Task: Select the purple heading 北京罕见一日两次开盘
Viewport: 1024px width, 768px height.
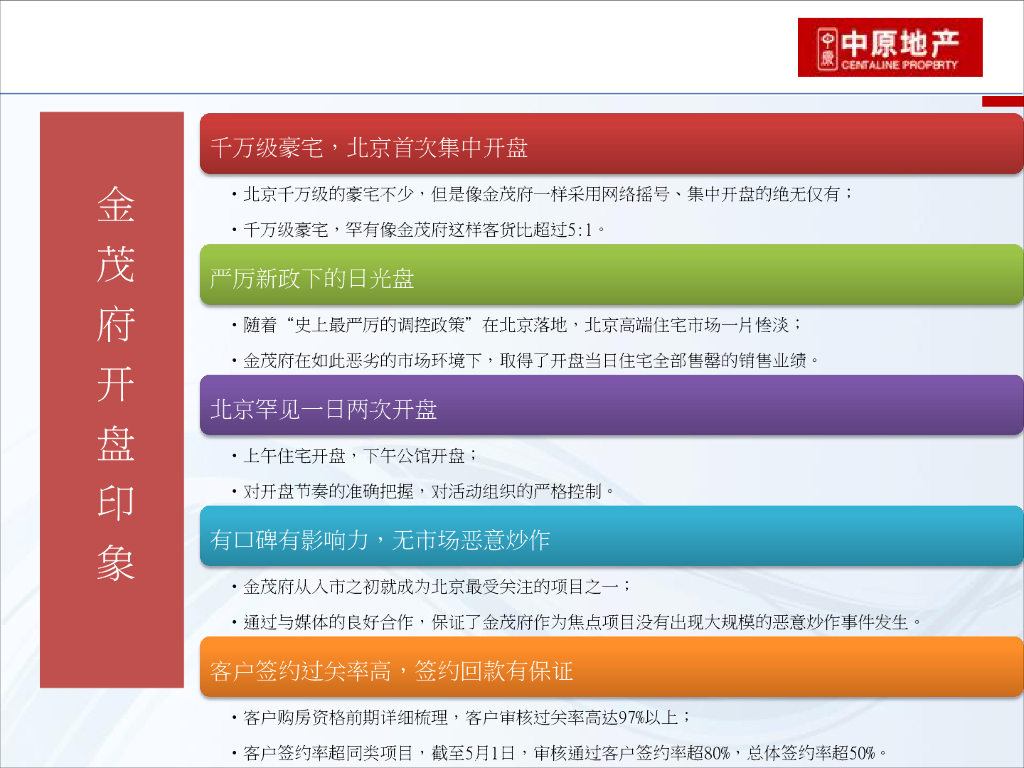Action: (x=611, y=406)
